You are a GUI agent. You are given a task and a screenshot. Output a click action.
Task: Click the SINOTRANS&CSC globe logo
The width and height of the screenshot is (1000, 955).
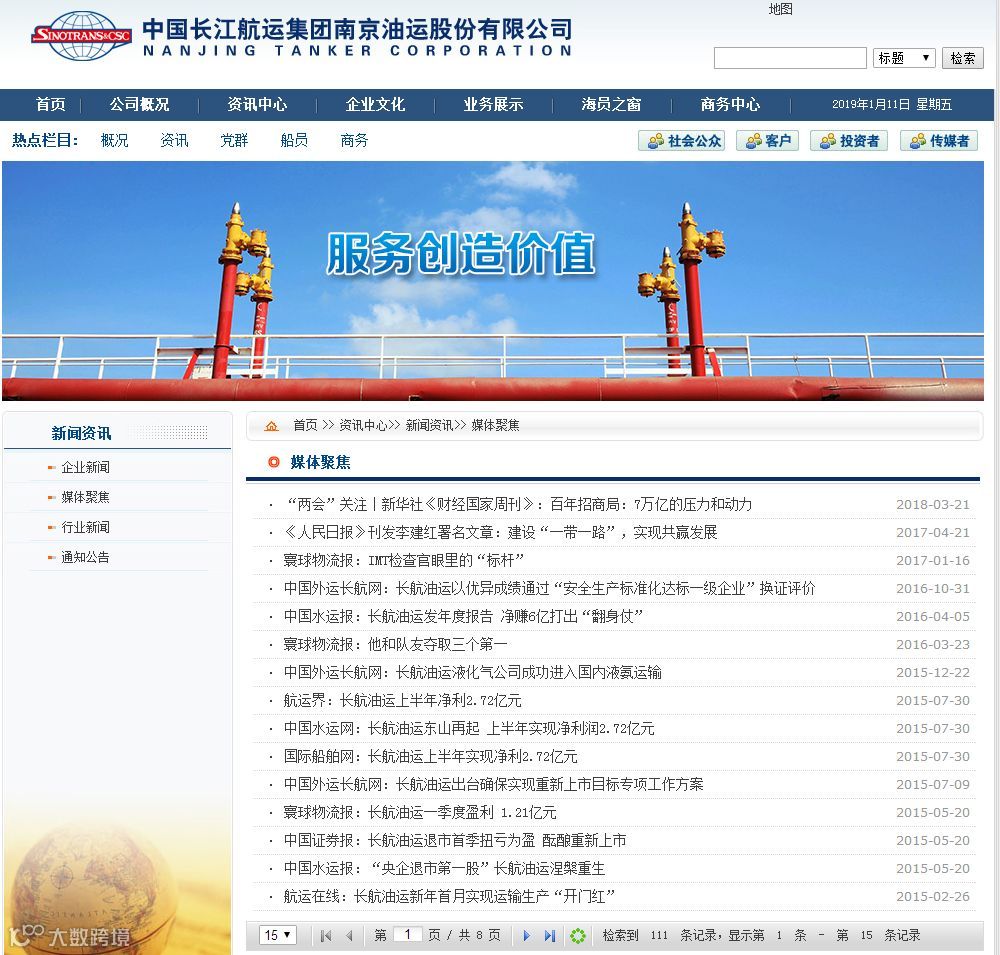82,36
